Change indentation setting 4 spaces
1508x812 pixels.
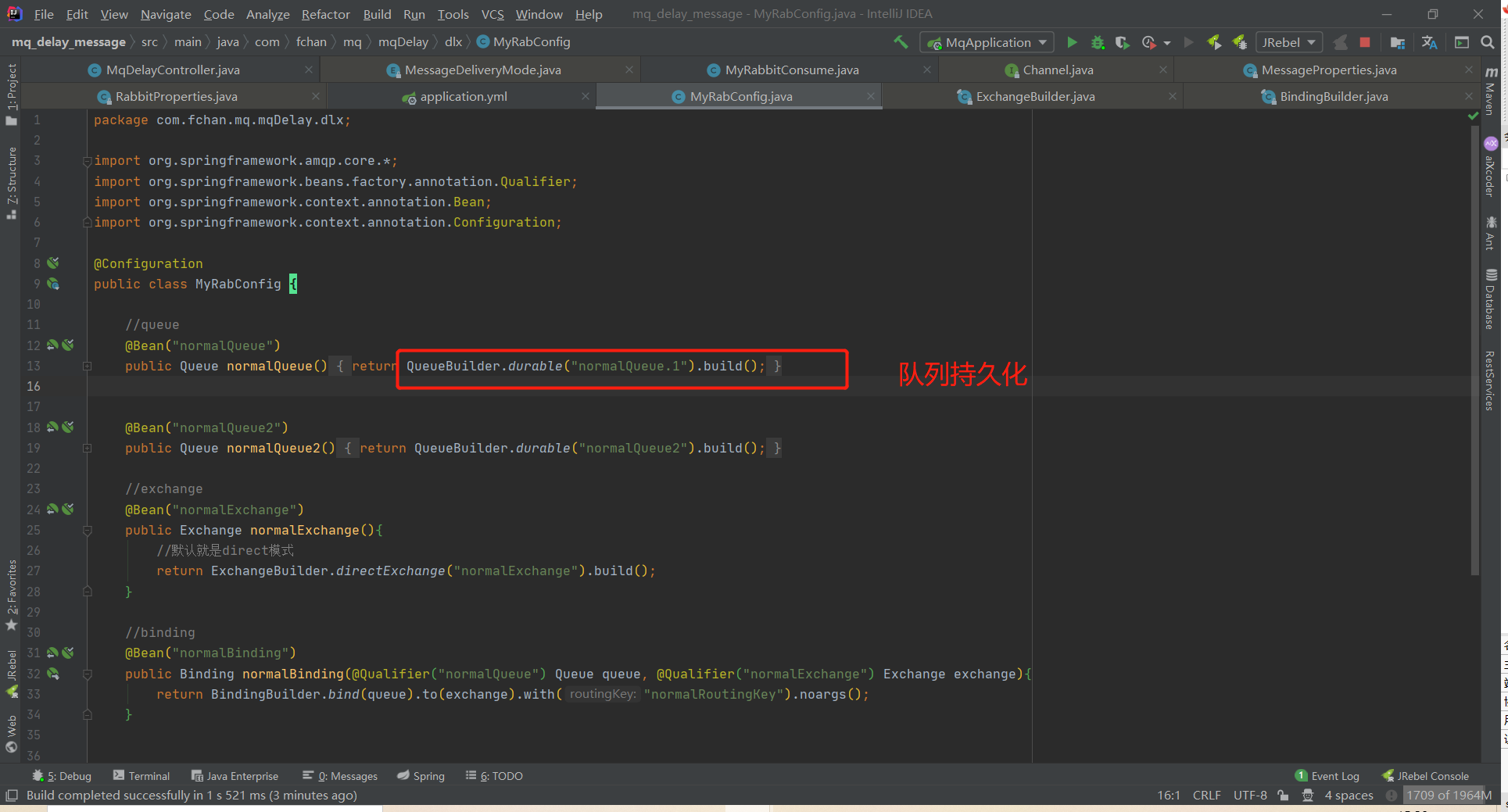coord(1349,795)
